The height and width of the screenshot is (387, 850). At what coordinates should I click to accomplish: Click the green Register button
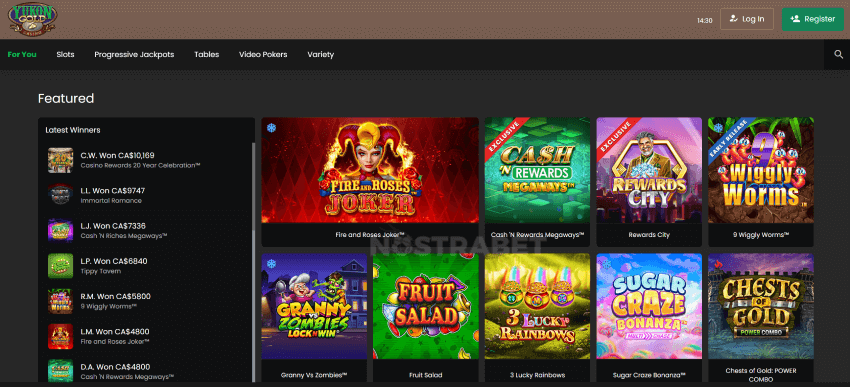813,19
